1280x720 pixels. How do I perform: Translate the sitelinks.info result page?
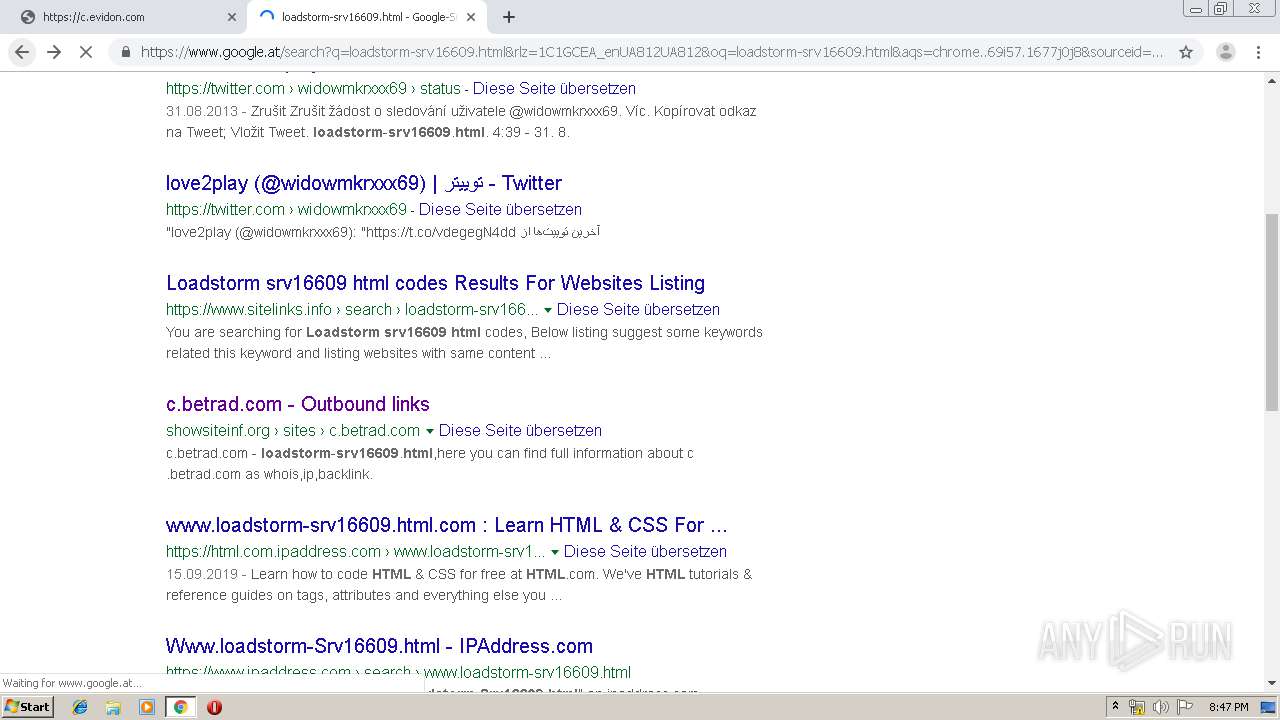[x=638, y=309]
